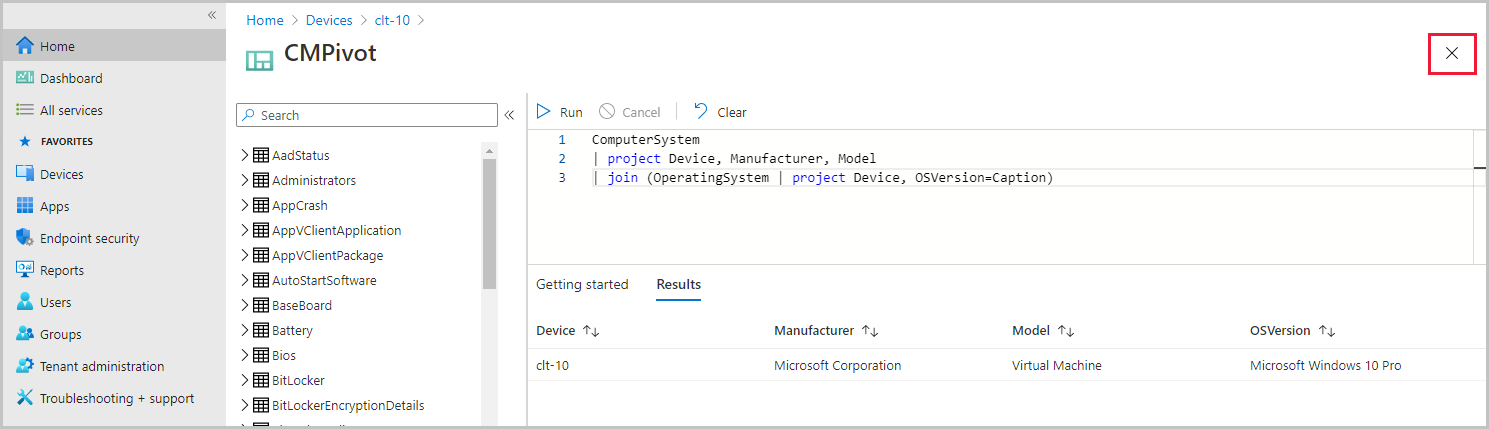Open Tenant administration in the sidebar
1489x429 pixels.
(x=102, y=366)
